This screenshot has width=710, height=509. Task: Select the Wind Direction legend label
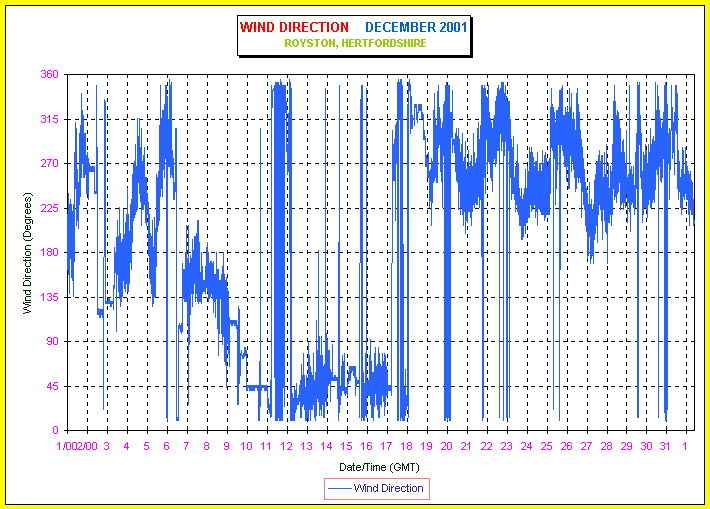coord(390,488)
